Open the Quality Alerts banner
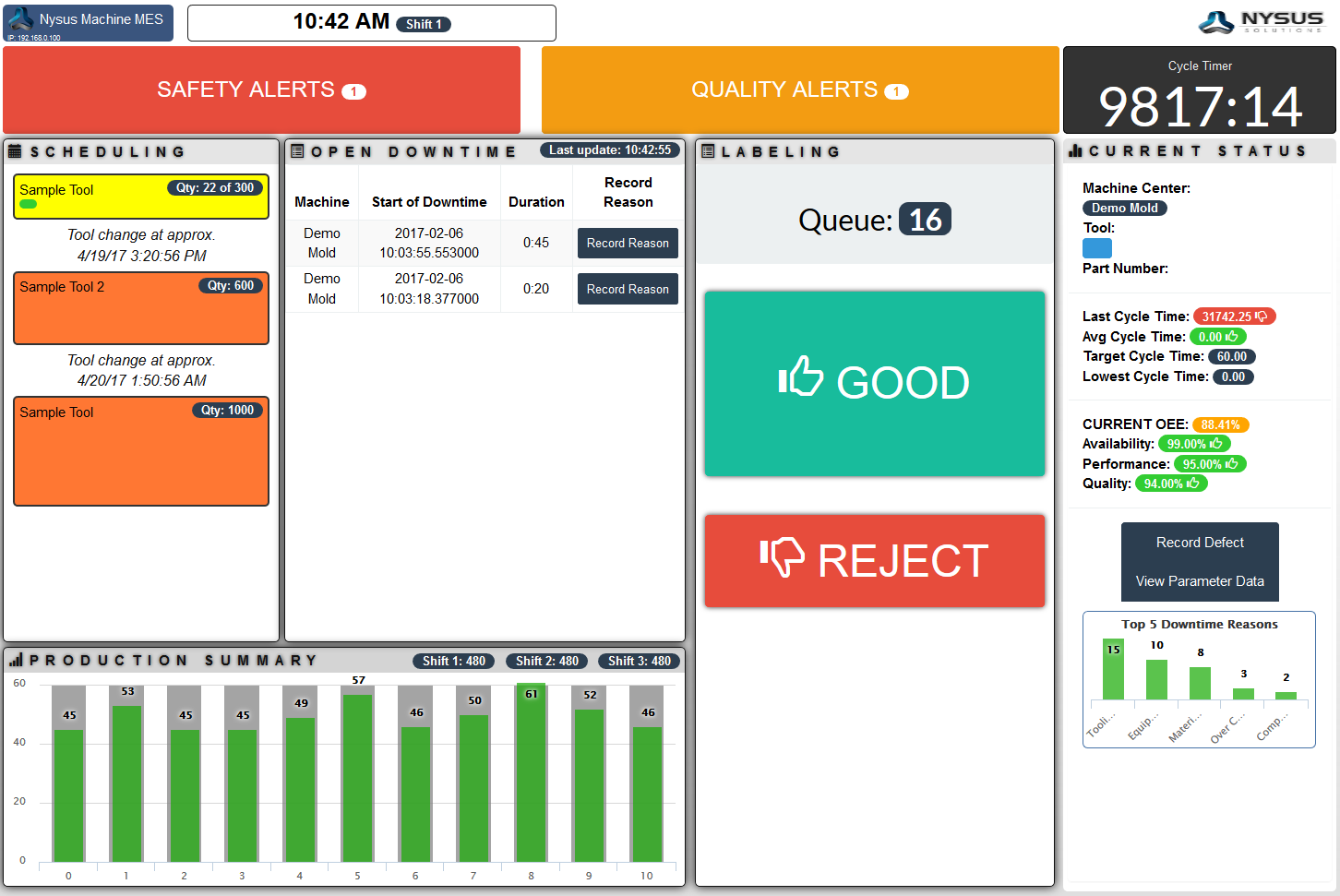Image resolution: width=1340 pixels, height=896 pixels. coord(800,90)
